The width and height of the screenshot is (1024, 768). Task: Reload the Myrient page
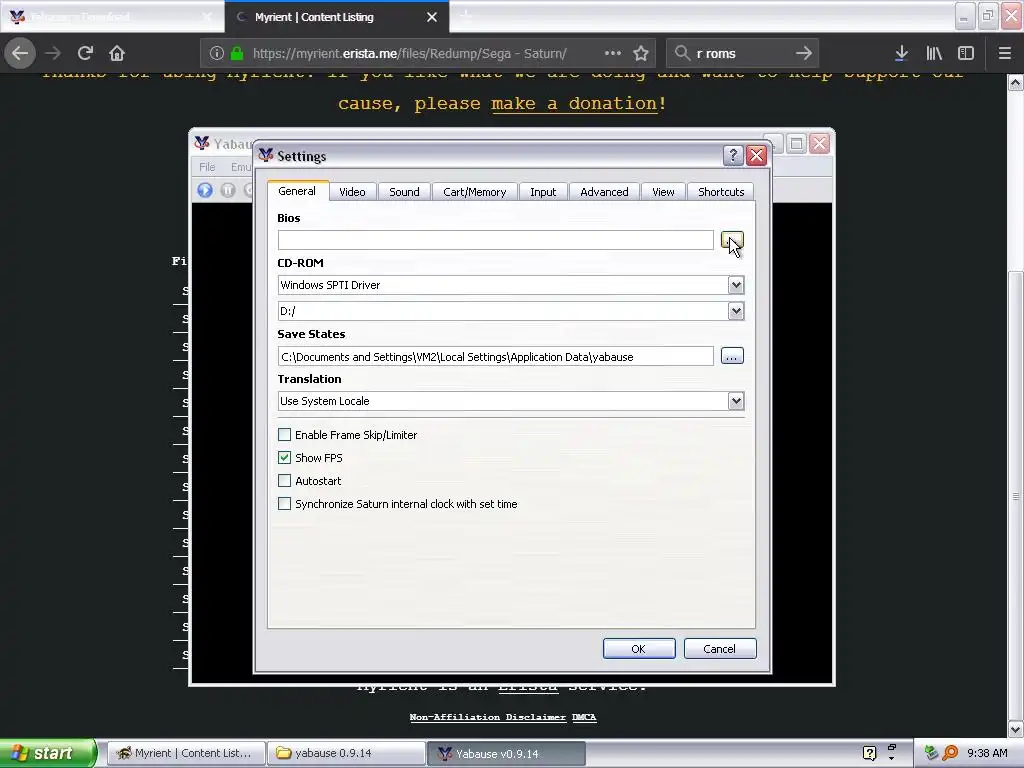(x=85, y=53)
